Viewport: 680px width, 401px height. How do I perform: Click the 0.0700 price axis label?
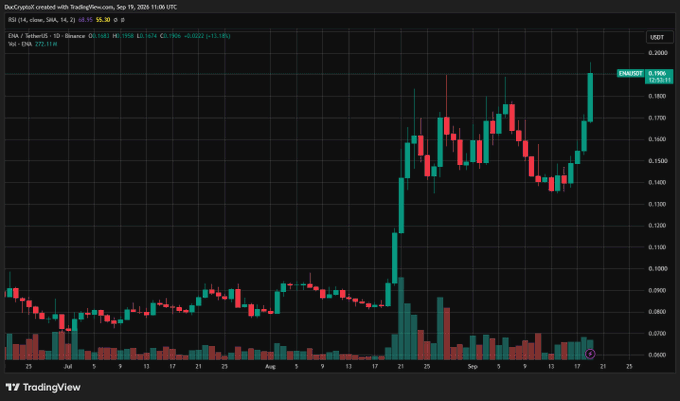click(x=657, y=333)
